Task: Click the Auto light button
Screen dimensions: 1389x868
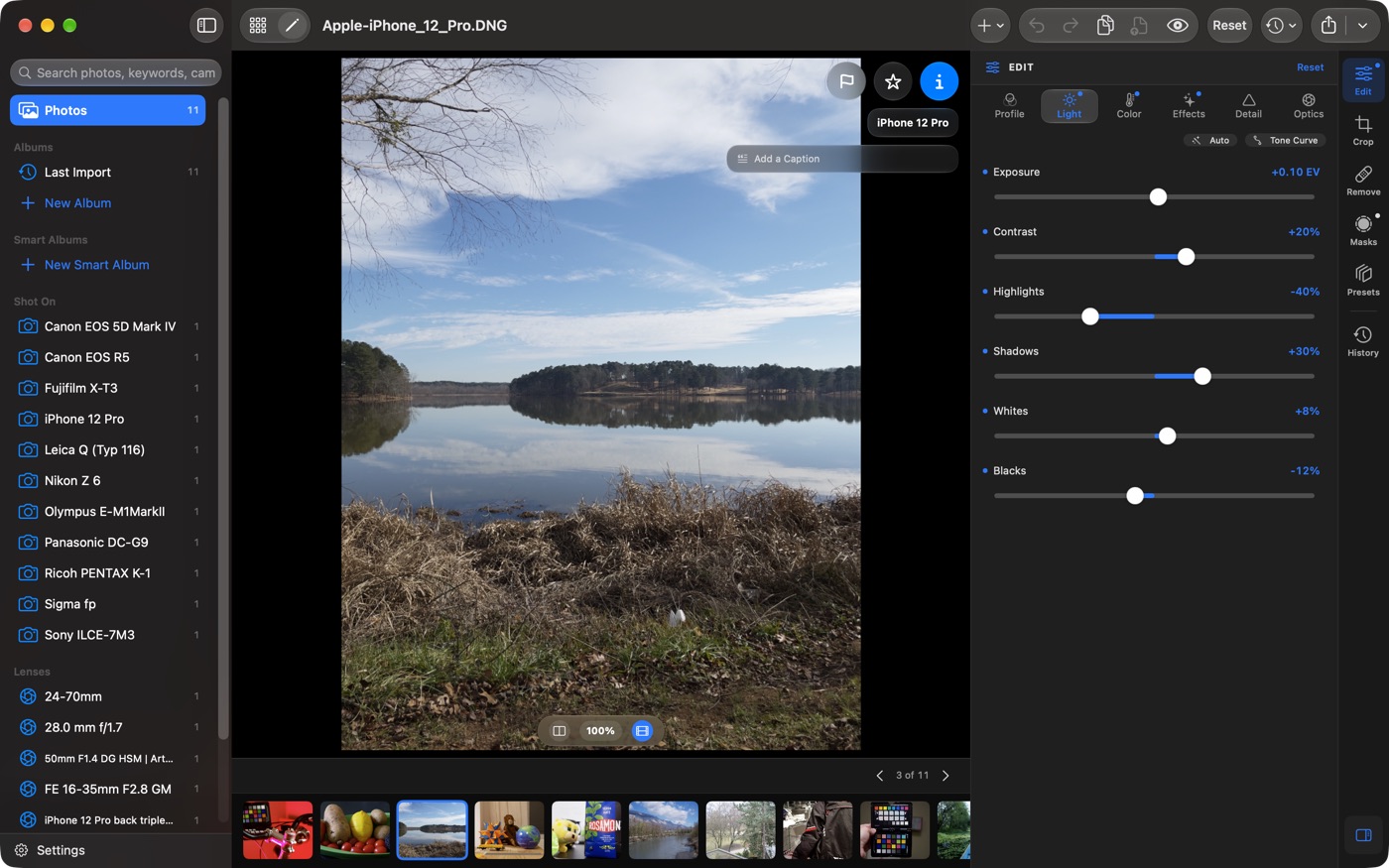Action: [1210, 140]
